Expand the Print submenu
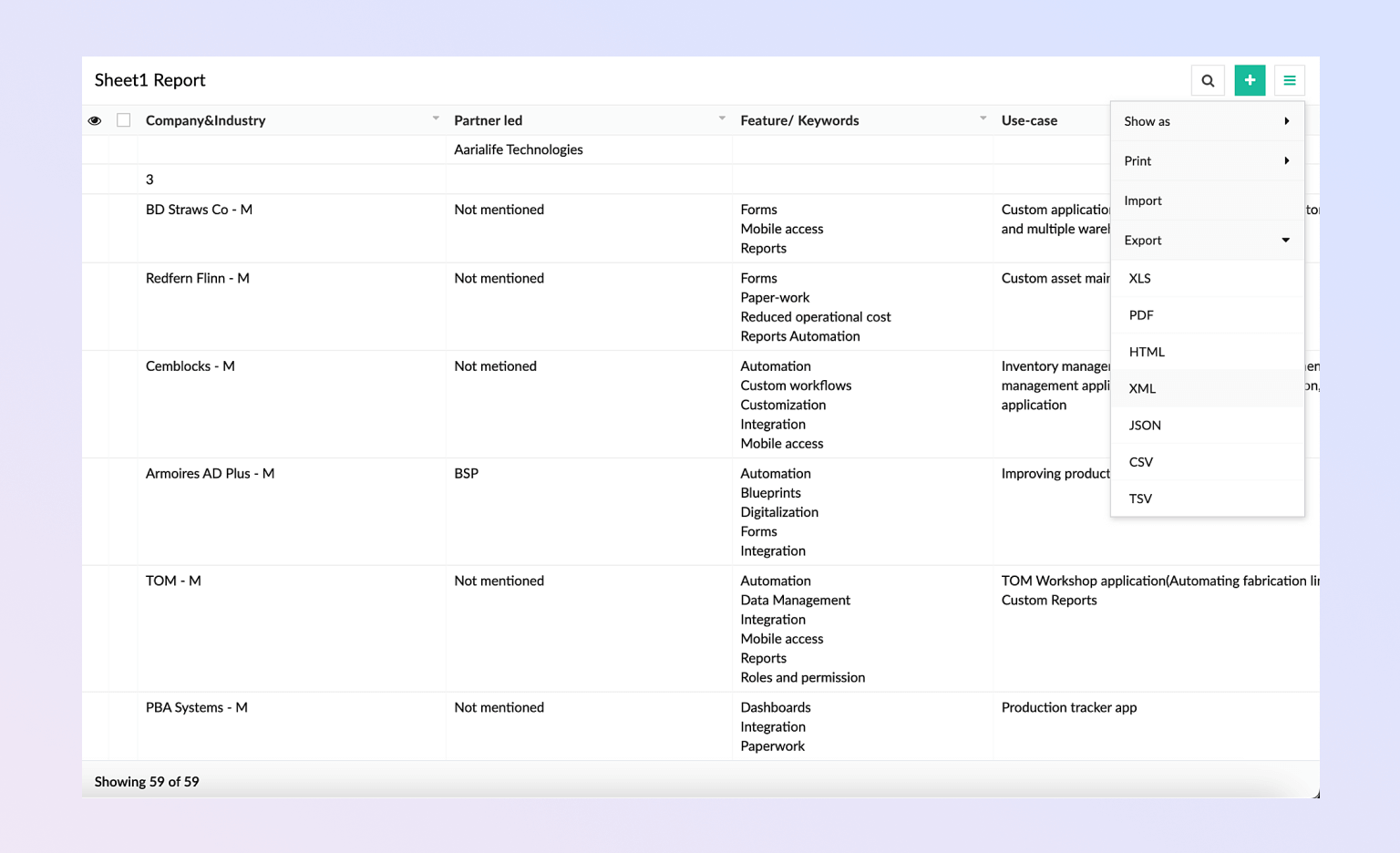This screenshot has width=1400, height=853. (1207, 161)
